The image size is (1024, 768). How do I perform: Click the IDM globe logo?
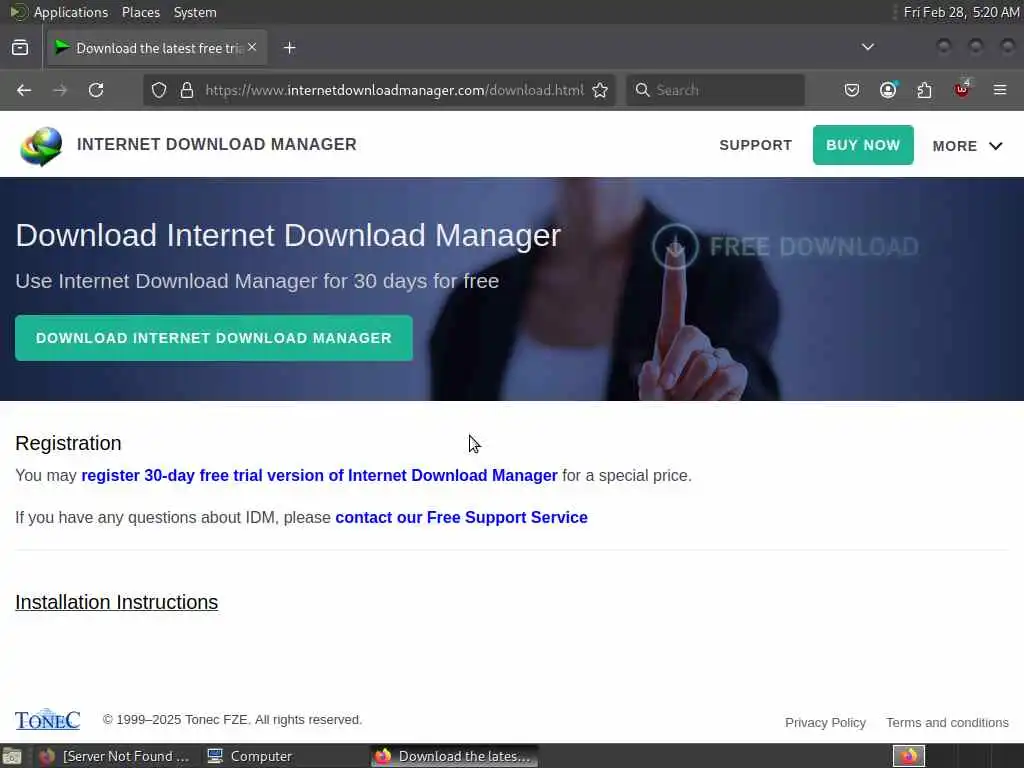[41, 146]
